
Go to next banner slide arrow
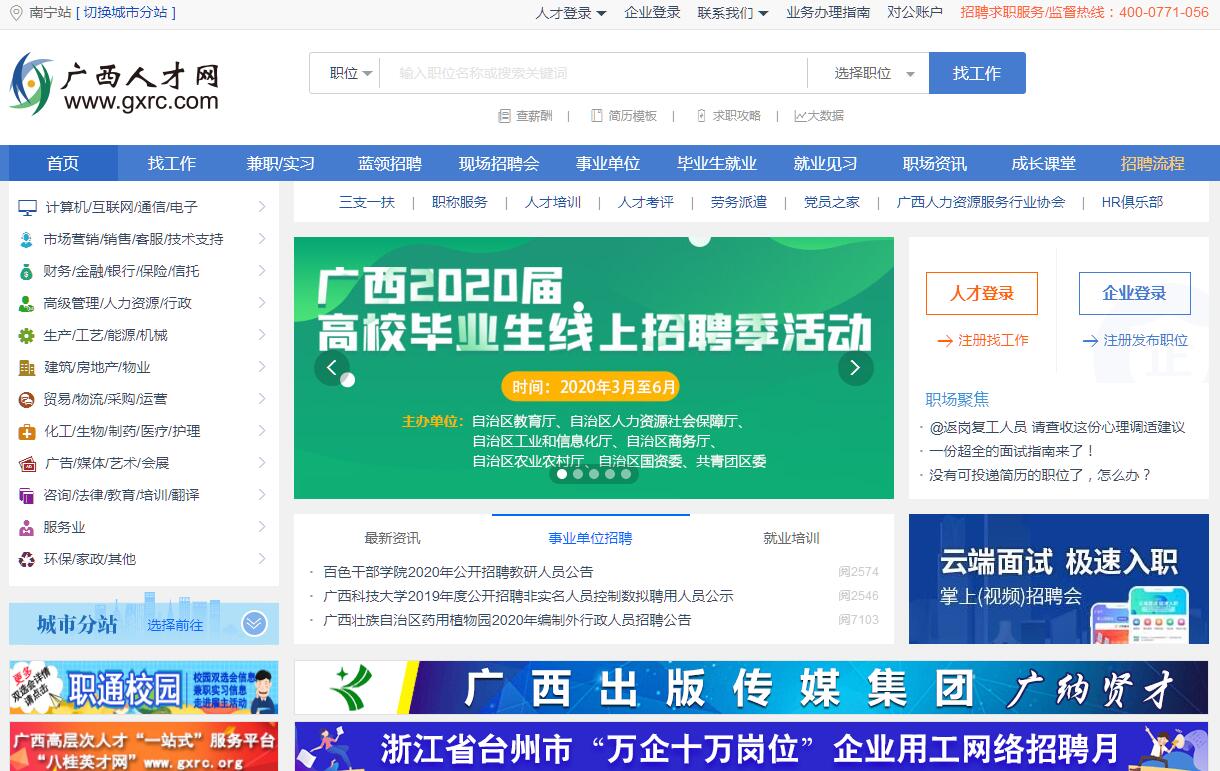point(855,368)
